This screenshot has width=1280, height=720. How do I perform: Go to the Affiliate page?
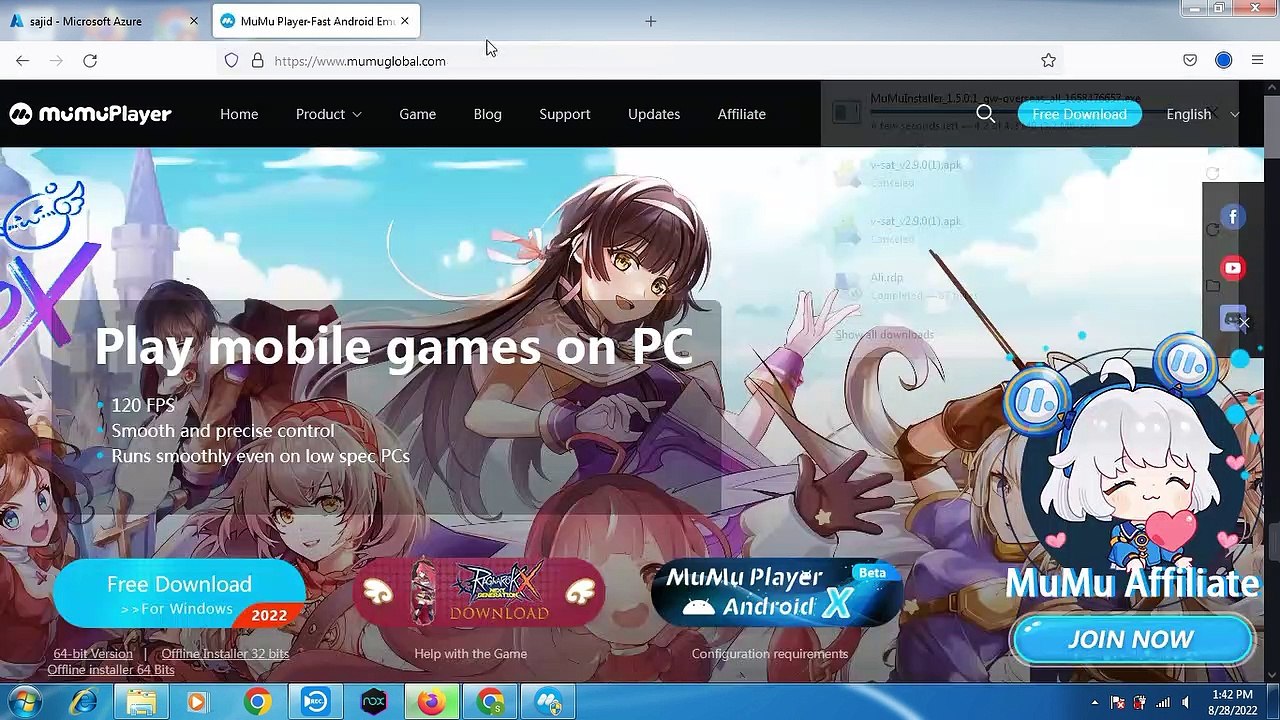click(741, 114)
